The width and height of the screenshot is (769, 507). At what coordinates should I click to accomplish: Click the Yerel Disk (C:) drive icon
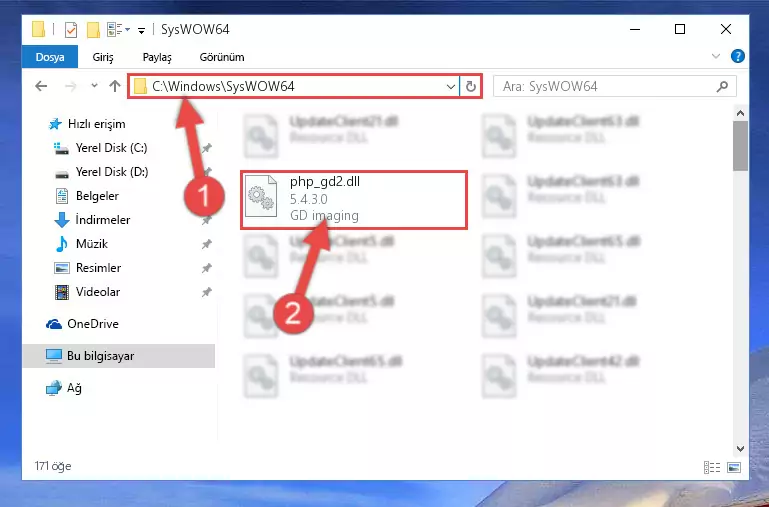[61, 148]
